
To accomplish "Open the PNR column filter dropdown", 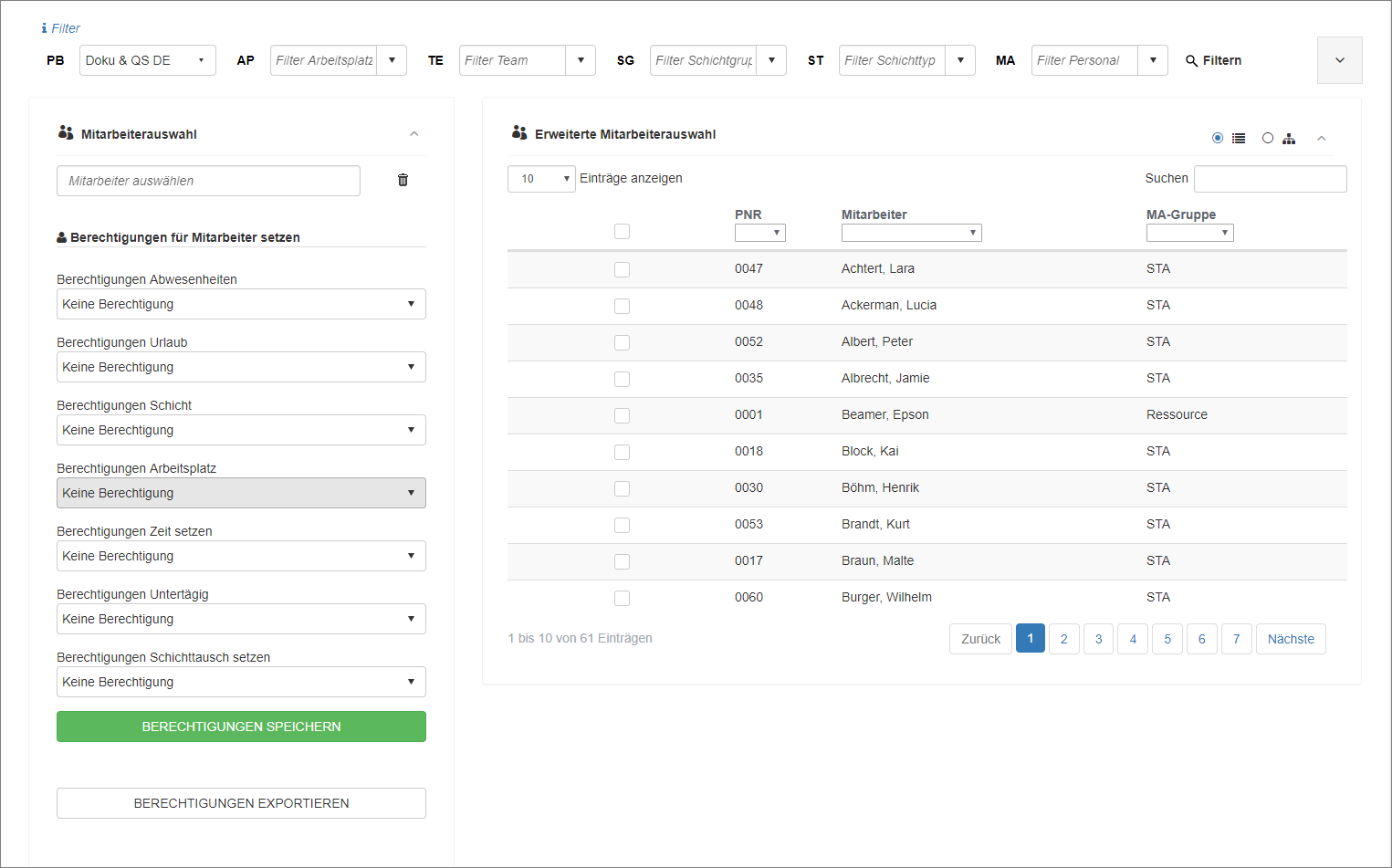I will (x=760, y=233).
